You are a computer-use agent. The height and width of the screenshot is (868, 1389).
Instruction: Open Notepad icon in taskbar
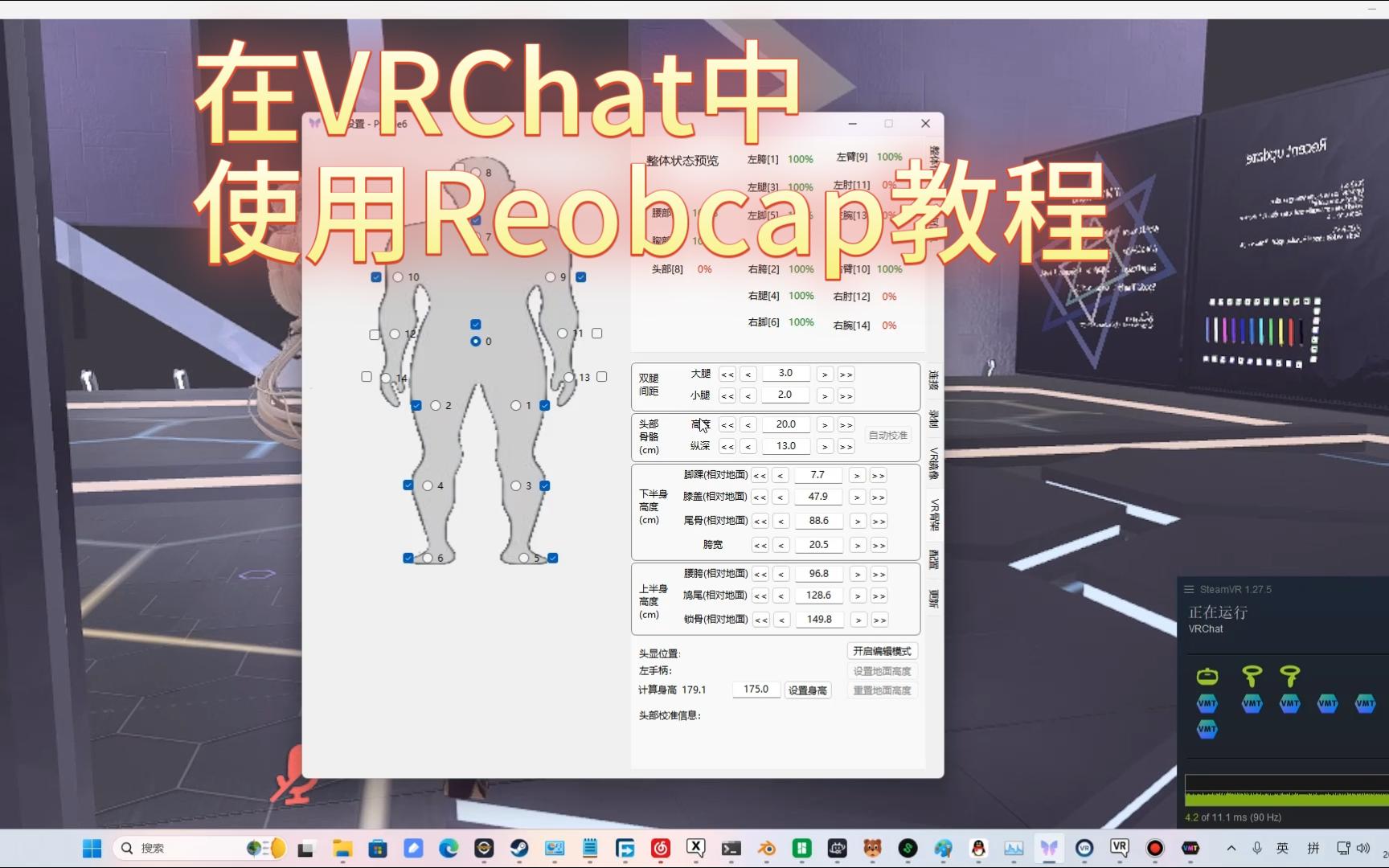[x=590, y=848]
